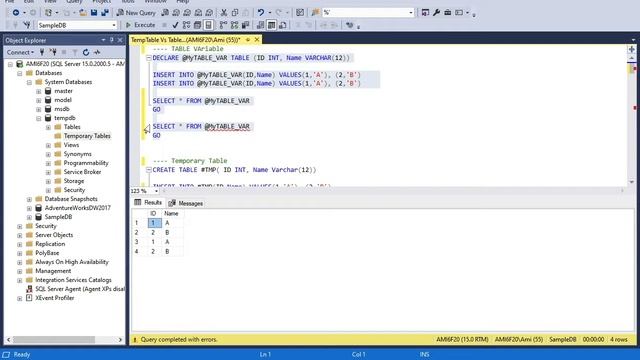Toggle the IntelliSense Enabled icon
The height and width of the screenshot is (360, 640).
point(209,25)
